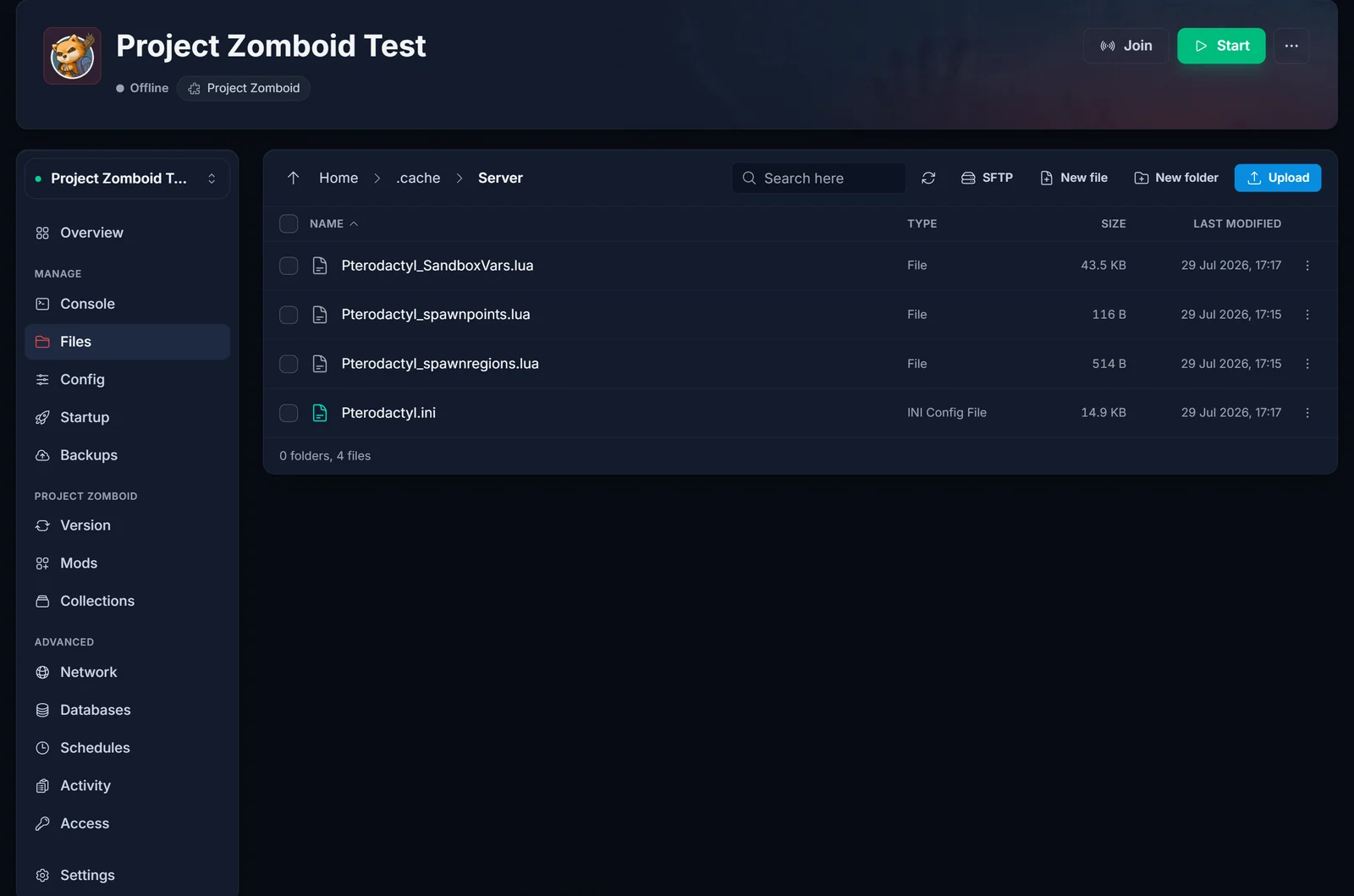This screenshot has width=1354, height=896.
Task: Go to the Databases page
Action: pyautogui.click(x=127, y=710)
